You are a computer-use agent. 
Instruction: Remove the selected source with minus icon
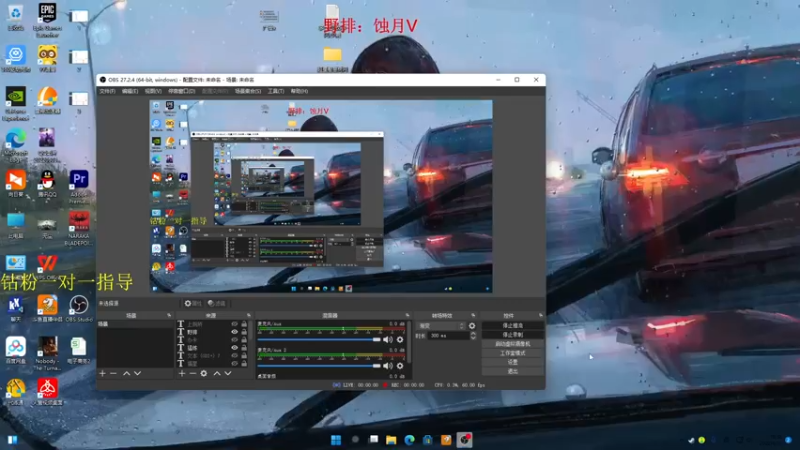192,373
